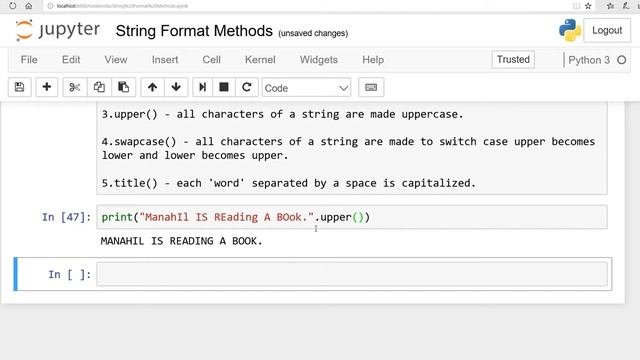This screenshot has width=640, height=360.
Task: Click the 5.title() description line
Action: (x=289, y=183)
